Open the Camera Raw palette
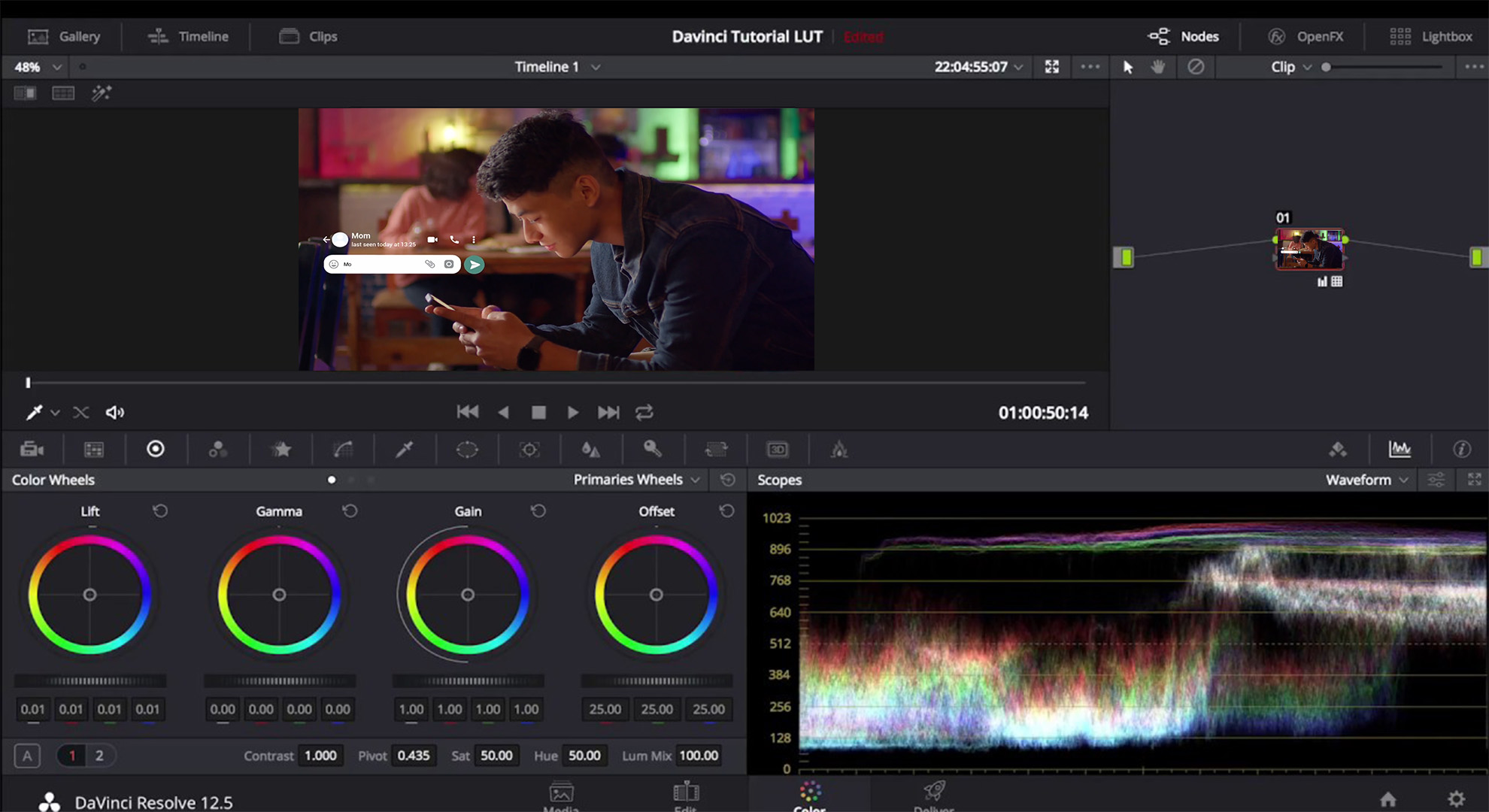The width and height of the screenshot is (1489, 812). (32, 450)
